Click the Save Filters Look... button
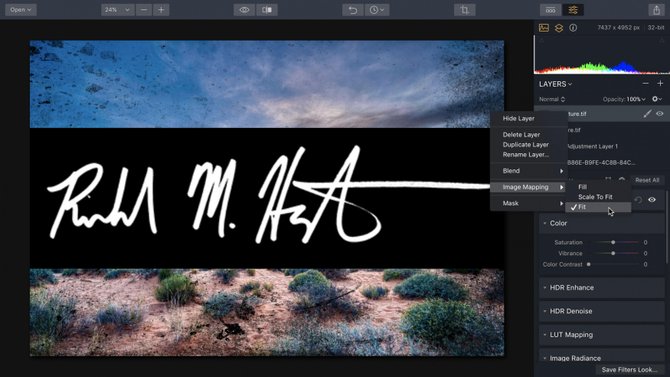 click(x=629, y=370)
